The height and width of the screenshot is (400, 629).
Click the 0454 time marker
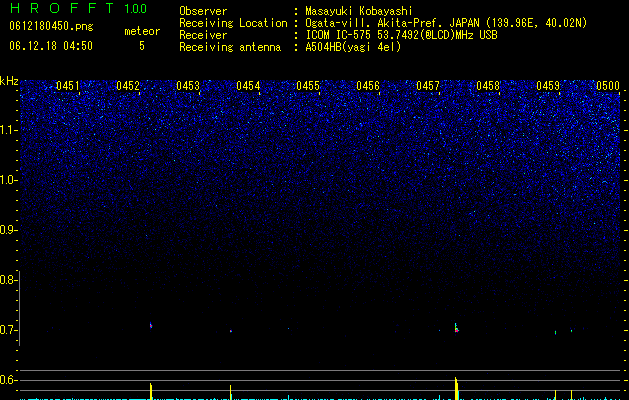[248, 86]
